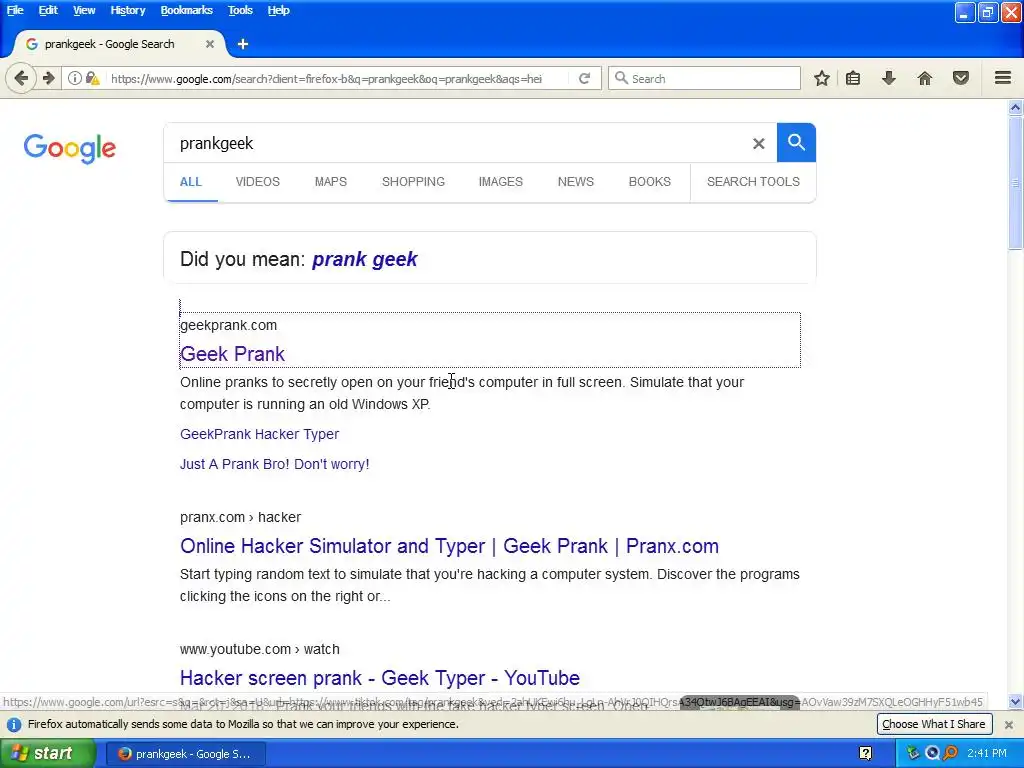The width and height of the screenshot is (1024, 768).
Task: Switch to the SHOPPING search tab
Action: point(413,182)
